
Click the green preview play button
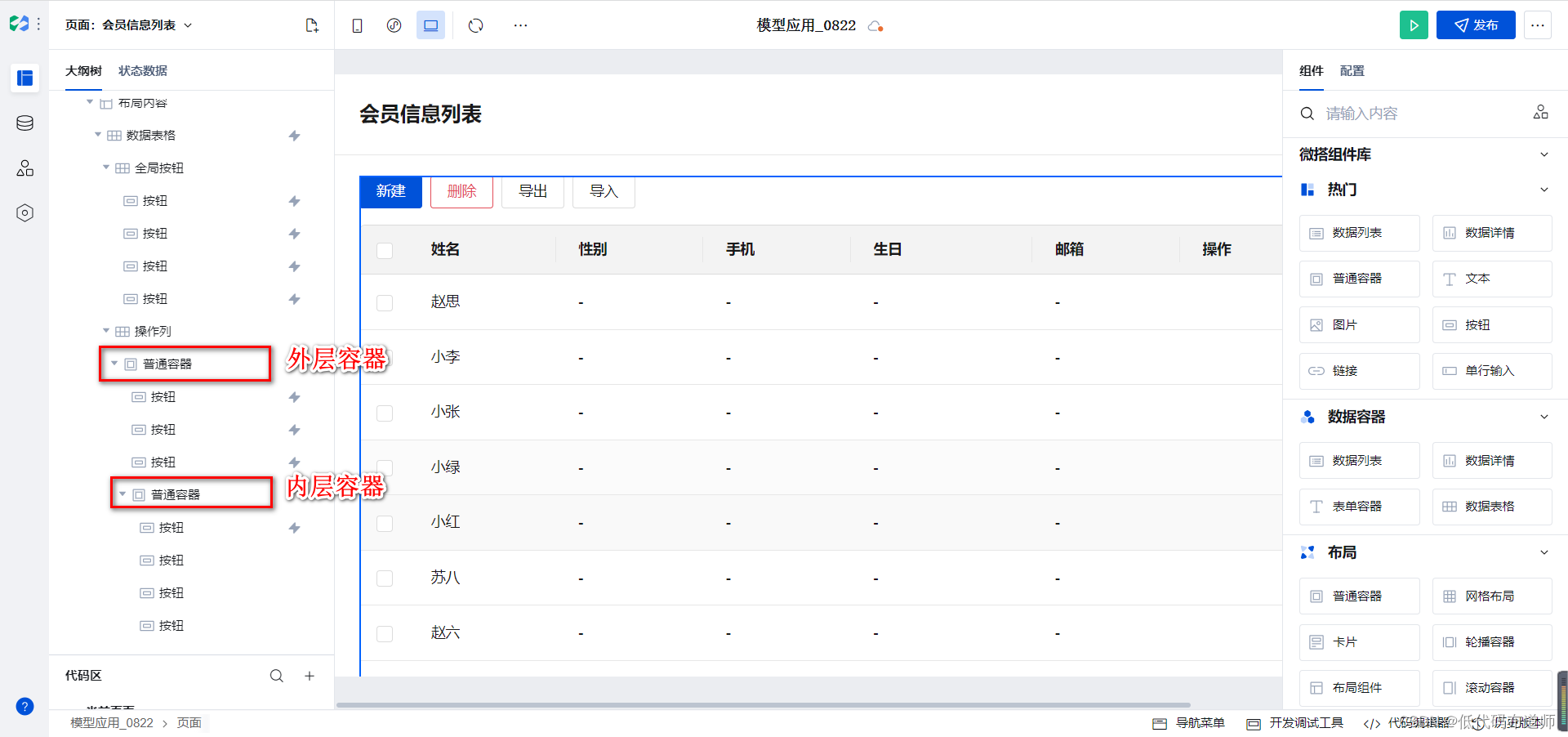1414,25
